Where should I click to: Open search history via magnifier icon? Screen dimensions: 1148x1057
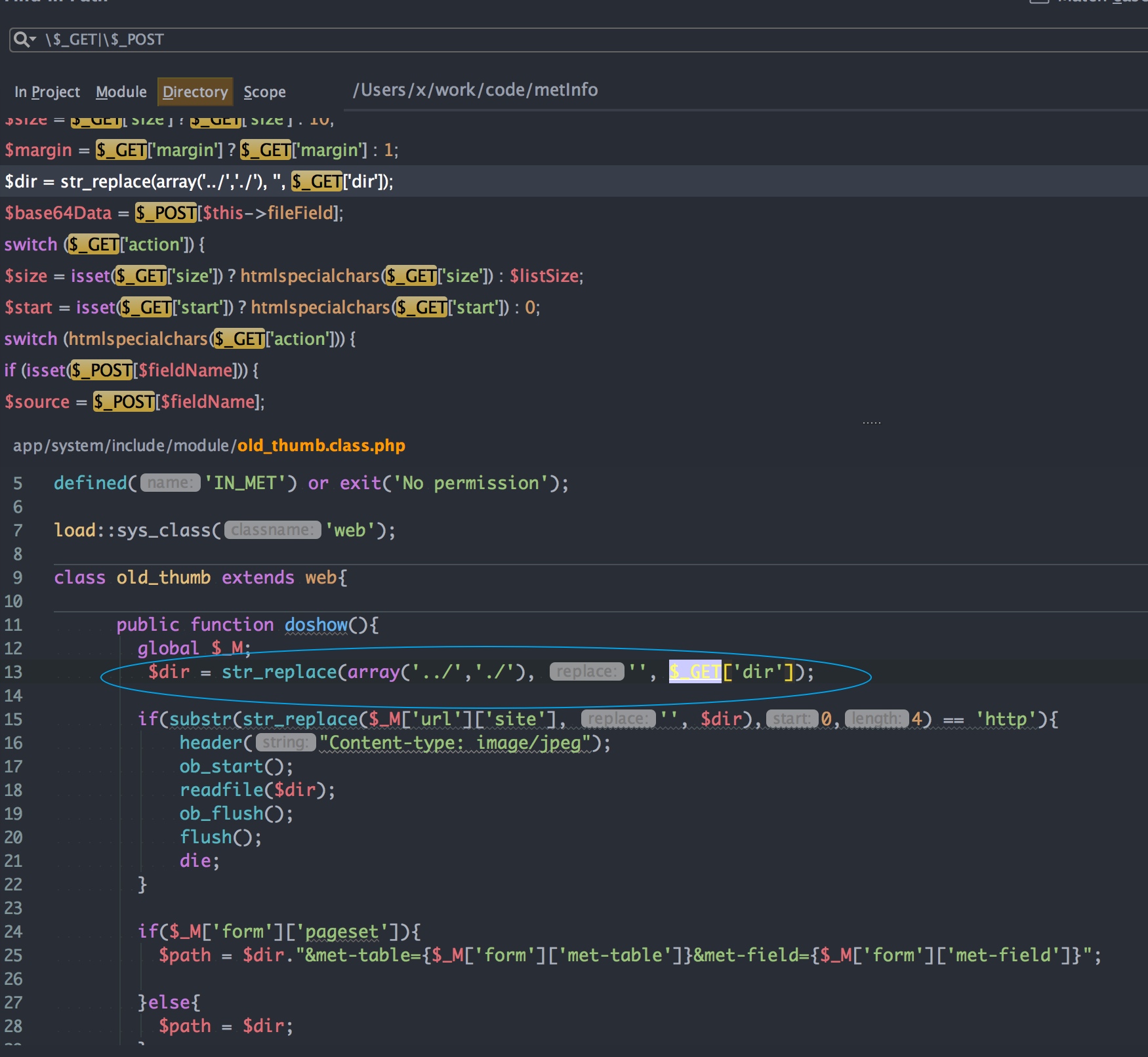[24, 40]
